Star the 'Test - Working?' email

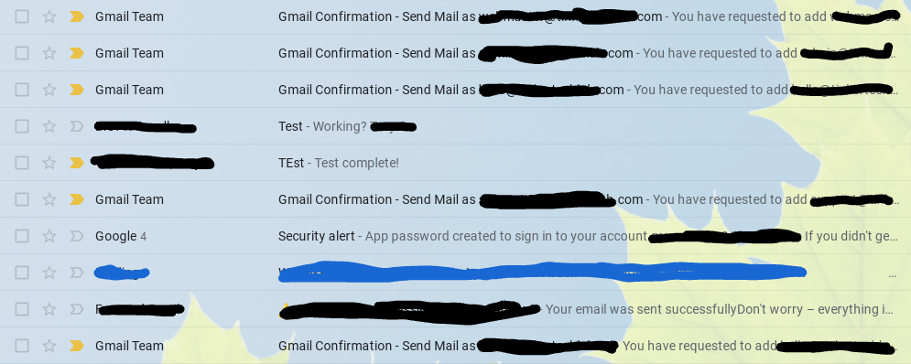(49, 126)
